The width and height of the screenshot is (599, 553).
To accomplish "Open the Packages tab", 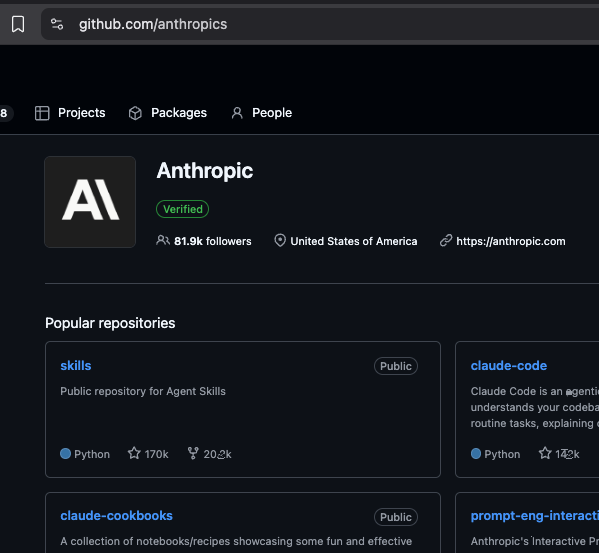I will click(x=168, y=113).
